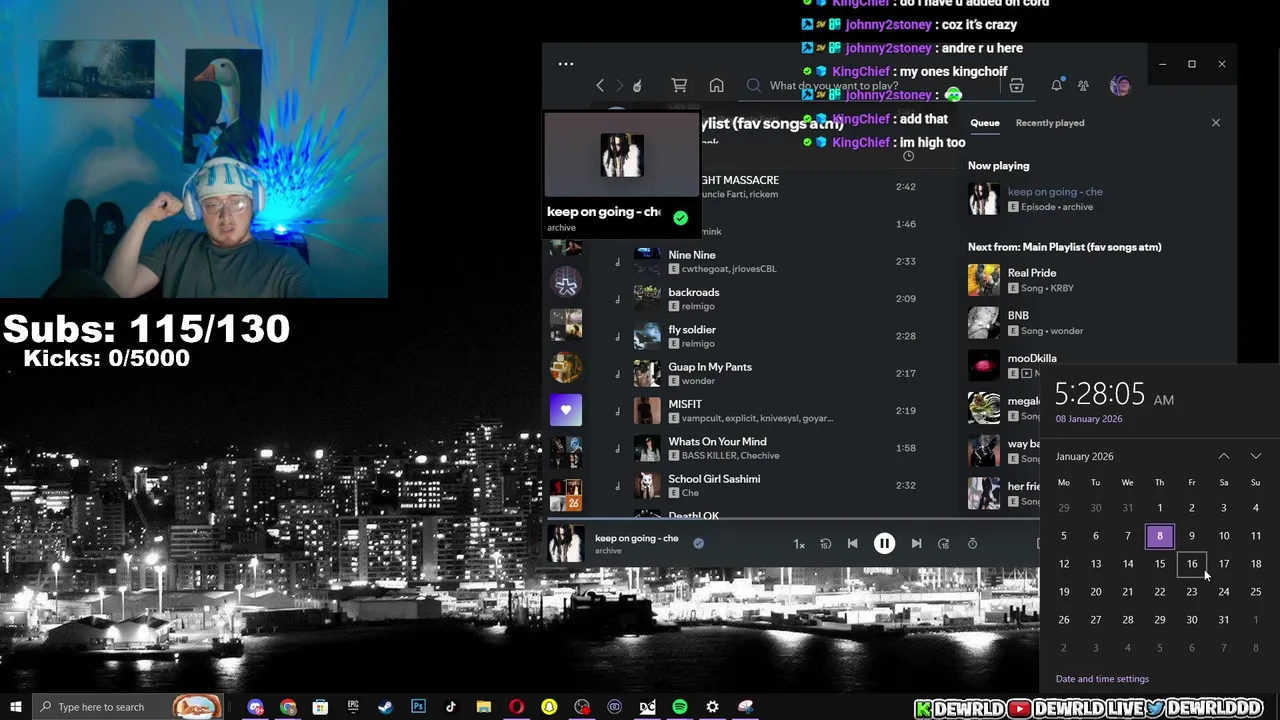Open Steam from the taskbar
This screenshot has width=1280, height=720.
385,707
